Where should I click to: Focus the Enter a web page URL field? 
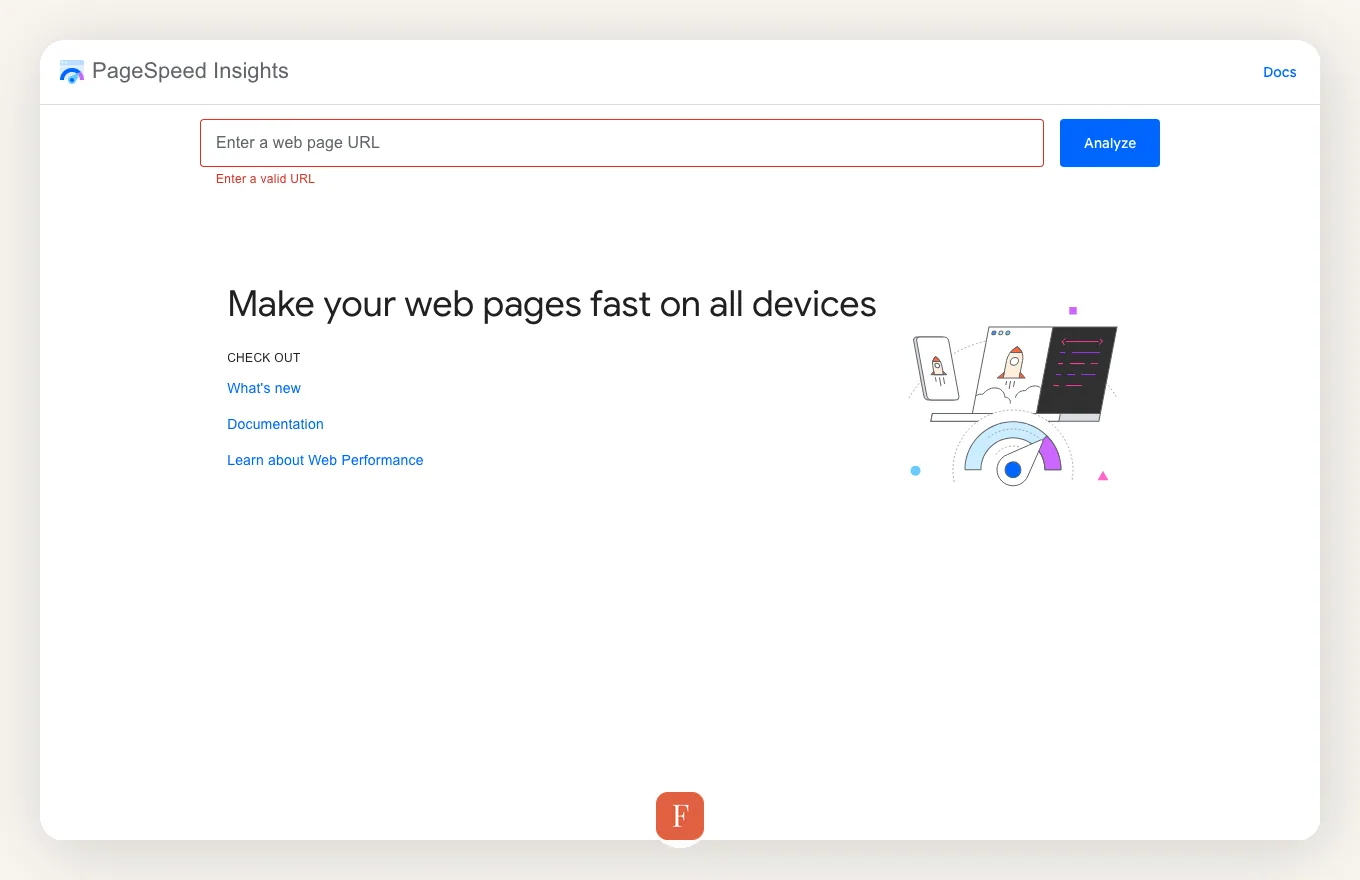622,143
